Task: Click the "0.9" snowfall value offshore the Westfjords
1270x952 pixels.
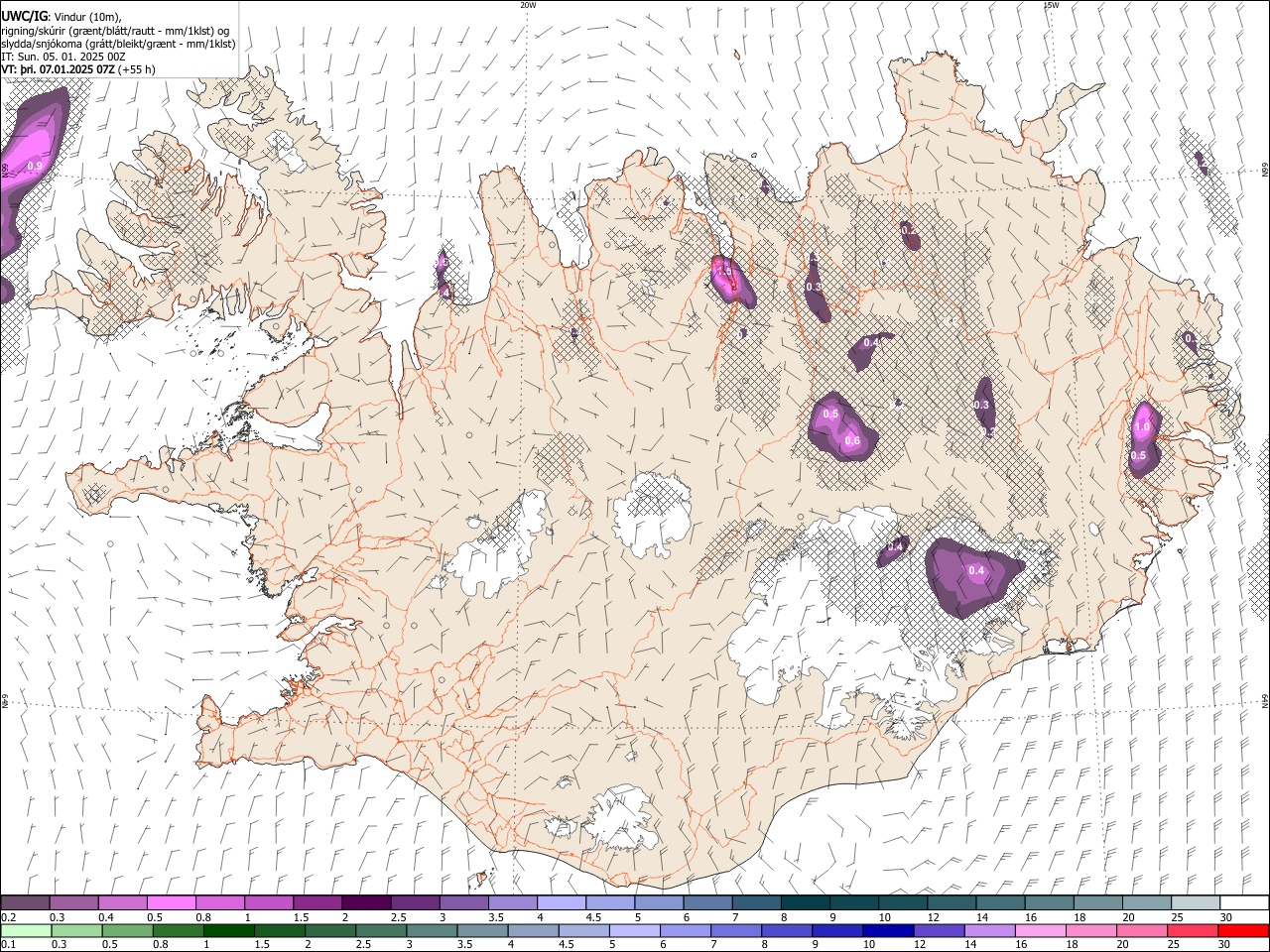Action: (x=34, y=167)
